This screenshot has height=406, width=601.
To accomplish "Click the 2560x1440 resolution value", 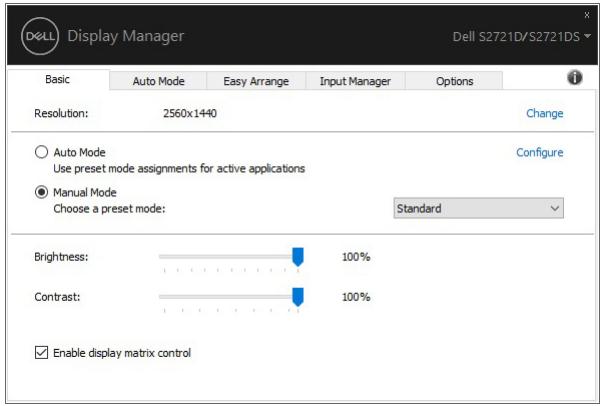I will click(190, 113).
